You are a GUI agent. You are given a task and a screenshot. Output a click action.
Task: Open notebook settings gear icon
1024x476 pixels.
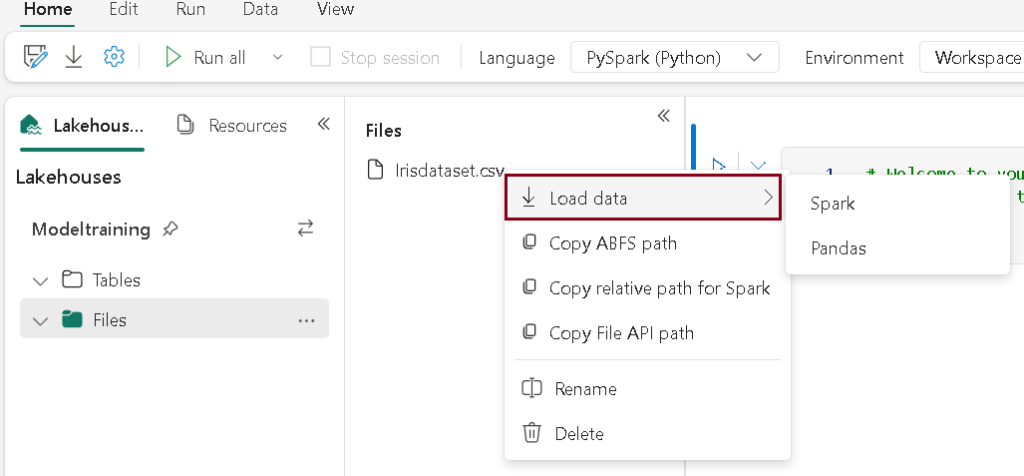[x=114, y=58]
